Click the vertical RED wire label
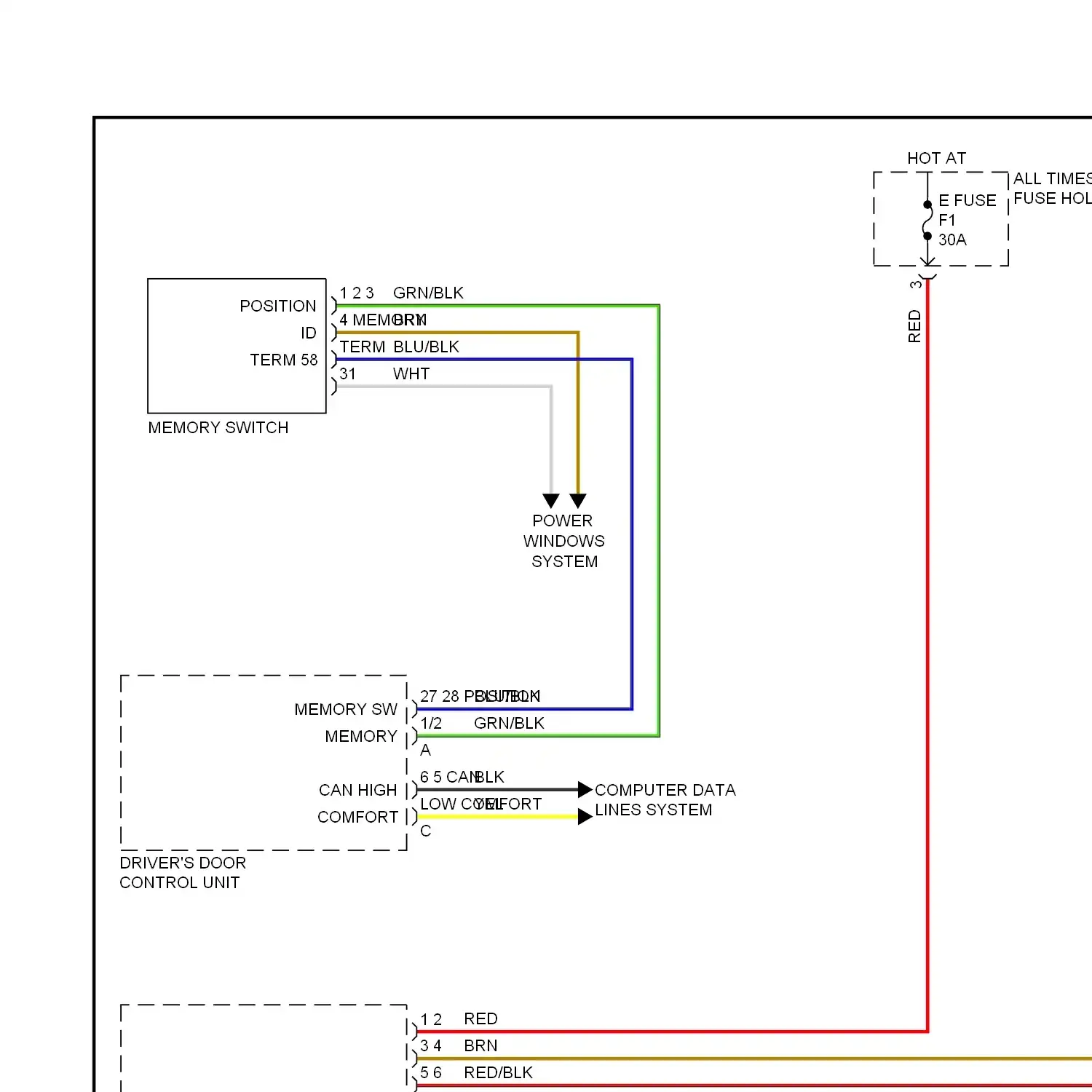 [915, 326]
